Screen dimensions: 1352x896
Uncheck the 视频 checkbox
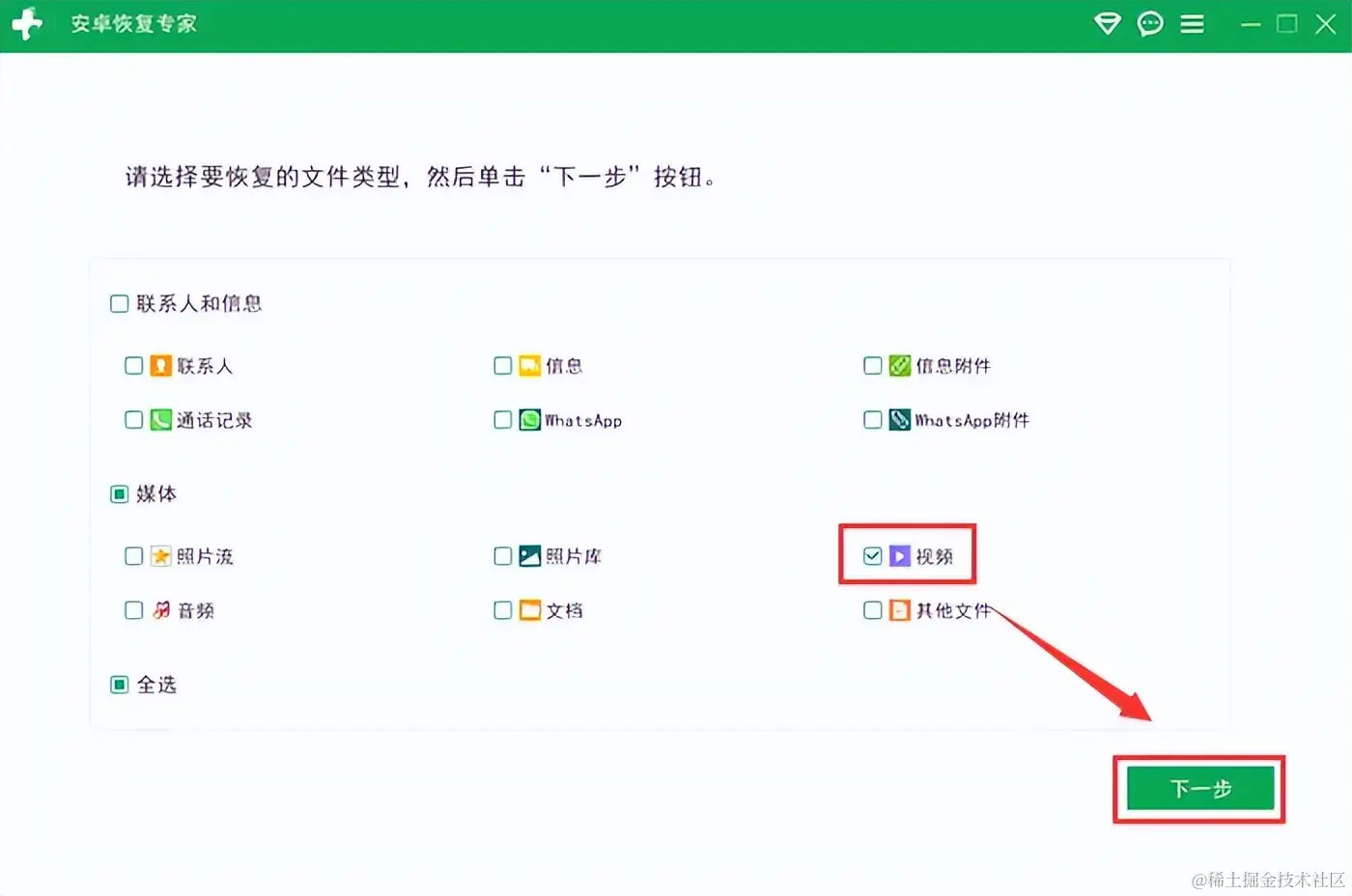[872, 556]
